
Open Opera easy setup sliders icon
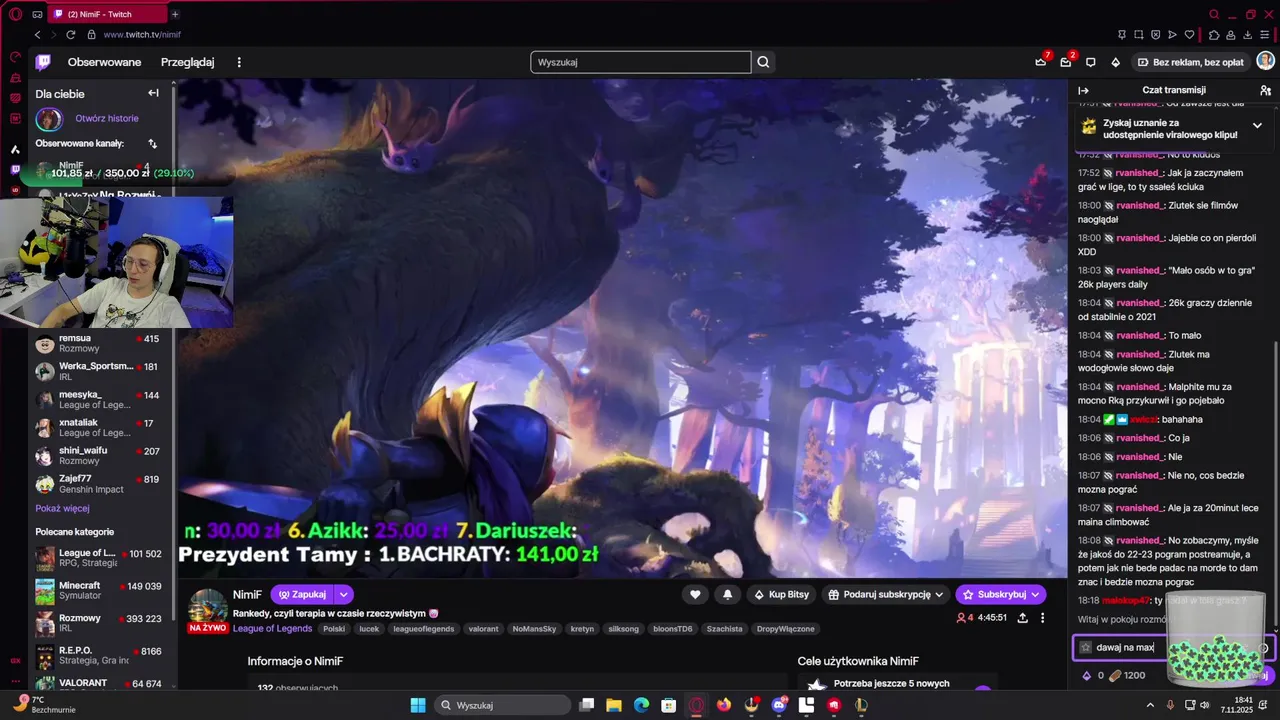click(x=1264, y=35)
